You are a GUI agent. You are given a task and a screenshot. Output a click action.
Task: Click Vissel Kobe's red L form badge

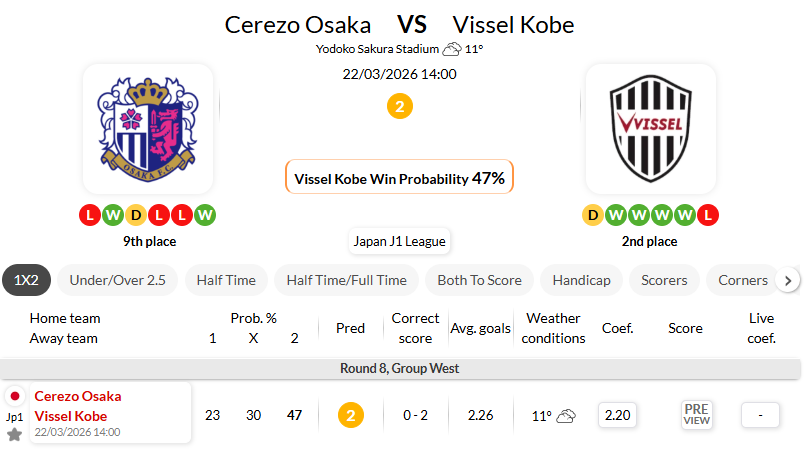(x=708, y=215)
